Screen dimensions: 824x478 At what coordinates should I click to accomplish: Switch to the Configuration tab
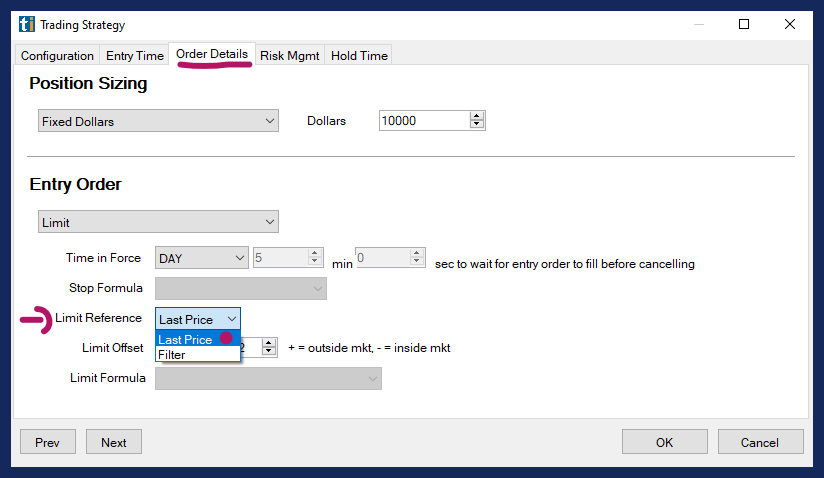(57, 56)
